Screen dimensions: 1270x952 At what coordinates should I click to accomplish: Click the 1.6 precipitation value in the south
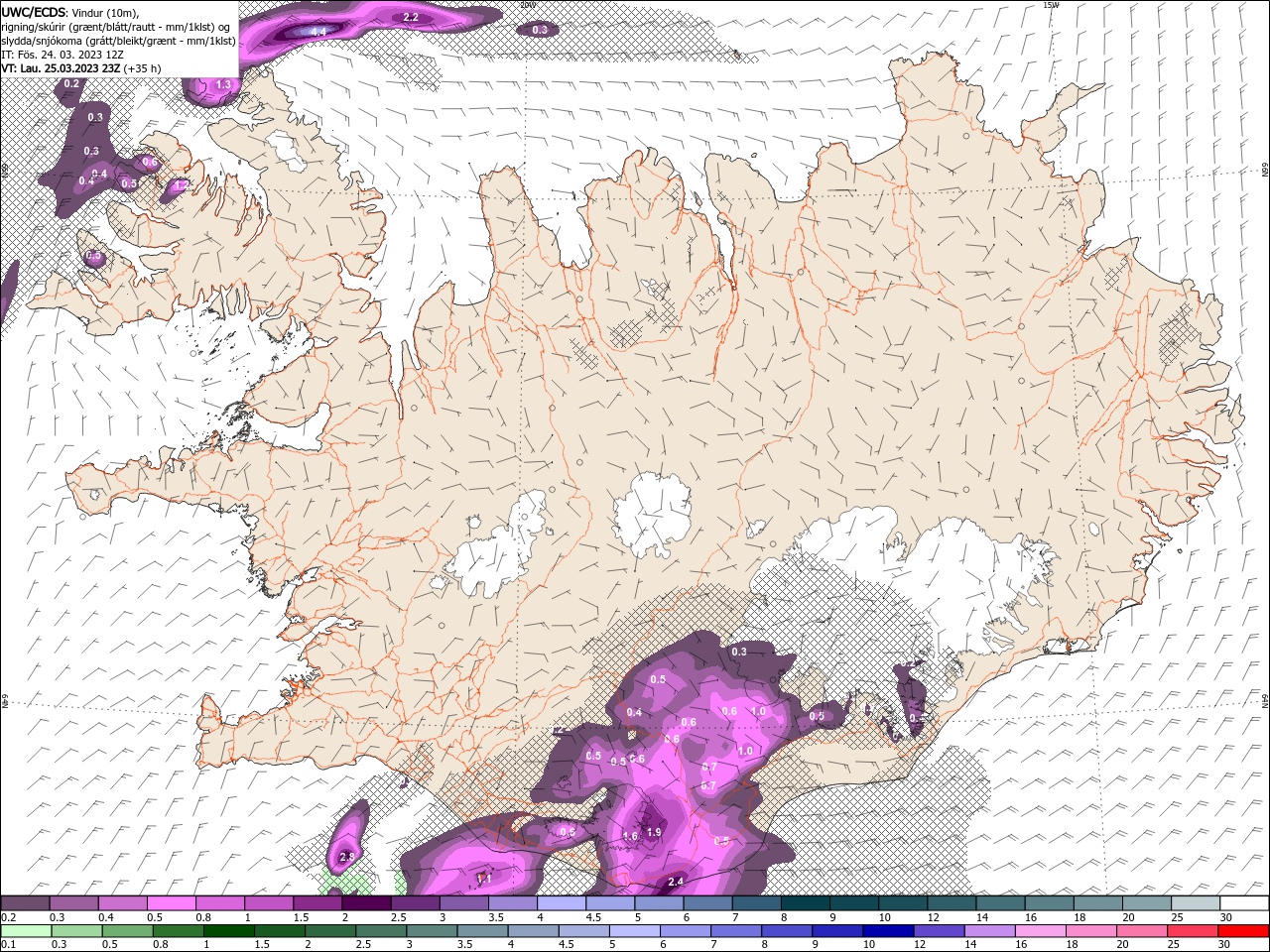[631, 837]
